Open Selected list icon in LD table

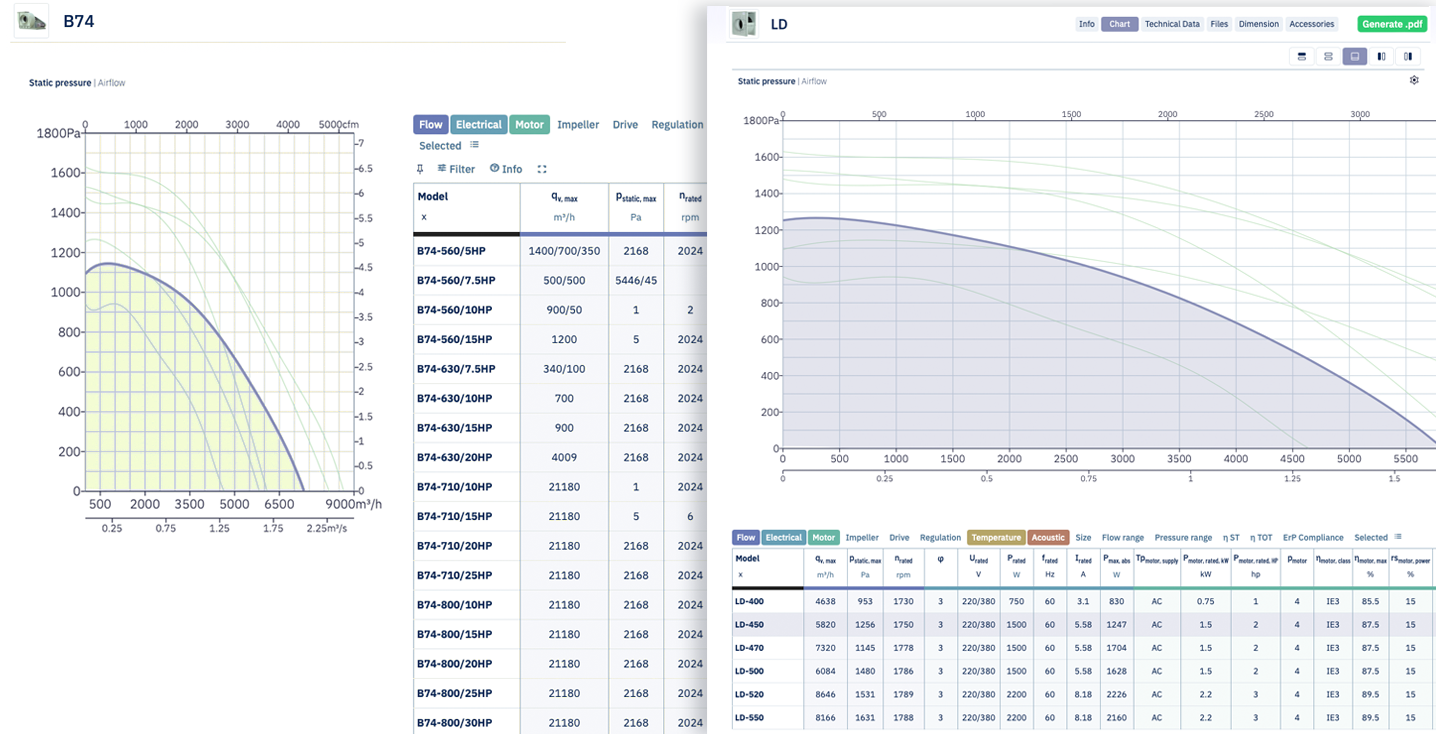coord(1398,537)
